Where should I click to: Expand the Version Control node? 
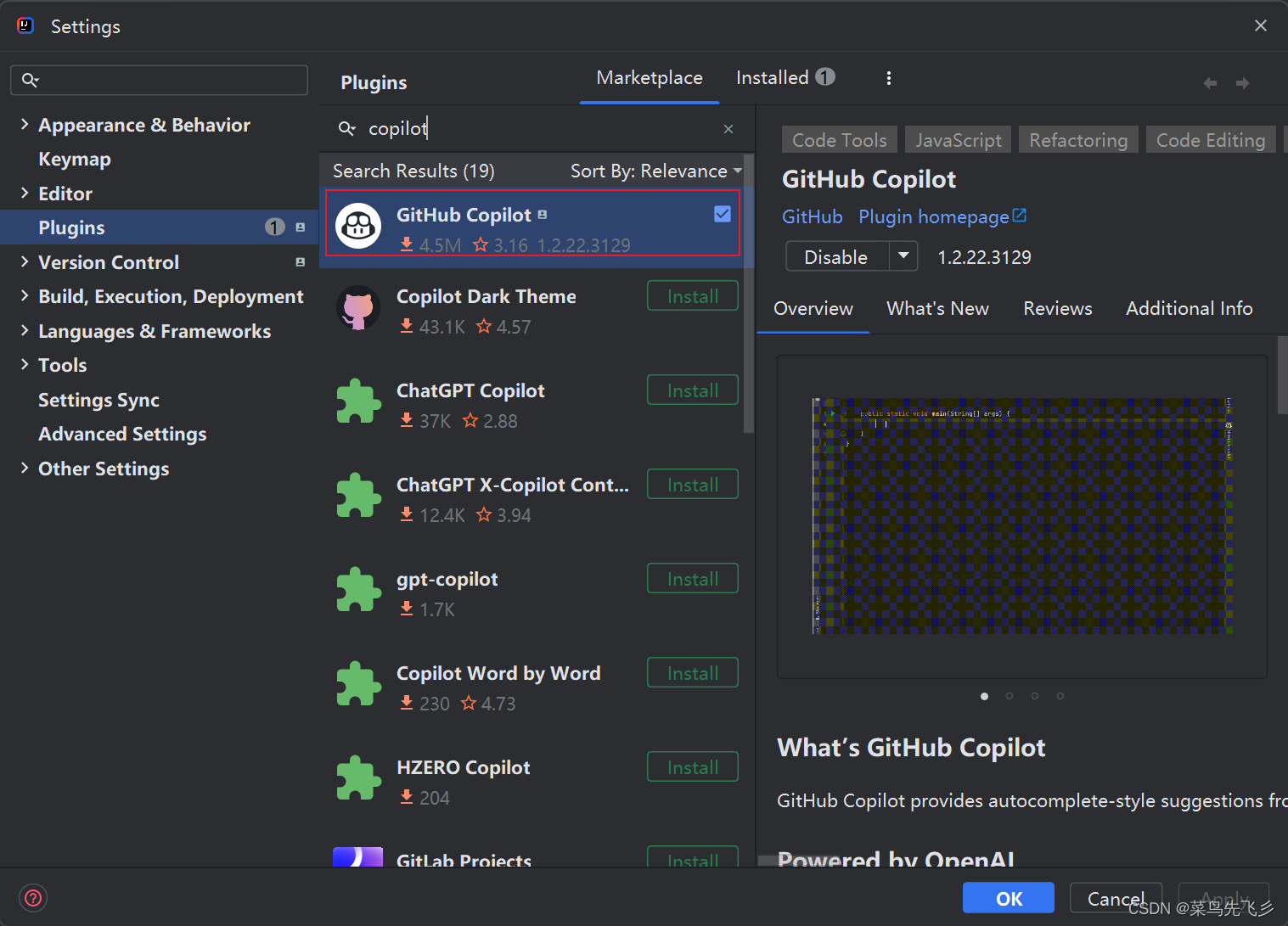pos(24,261)
